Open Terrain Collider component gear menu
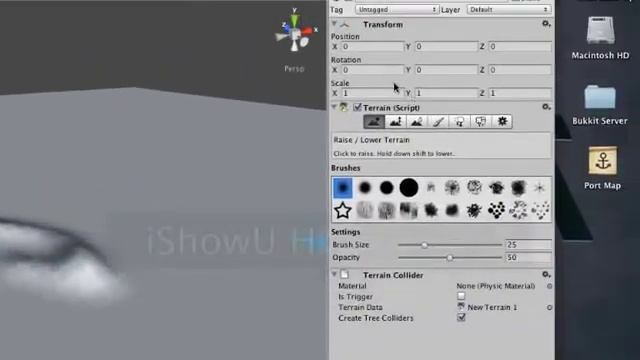 (x=546, y=275)
